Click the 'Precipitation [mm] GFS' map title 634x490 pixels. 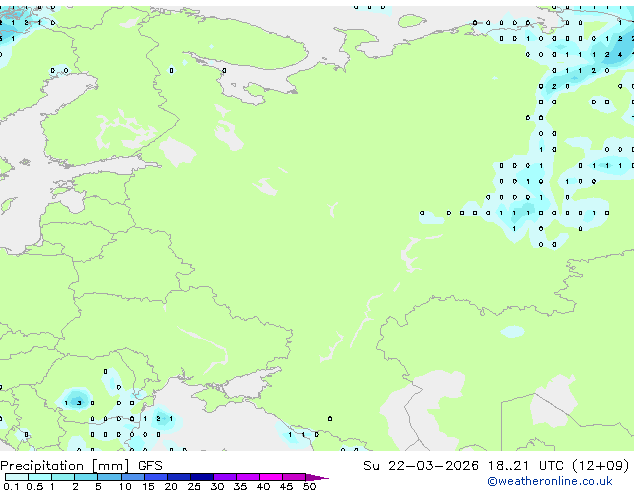click(81, 466)
